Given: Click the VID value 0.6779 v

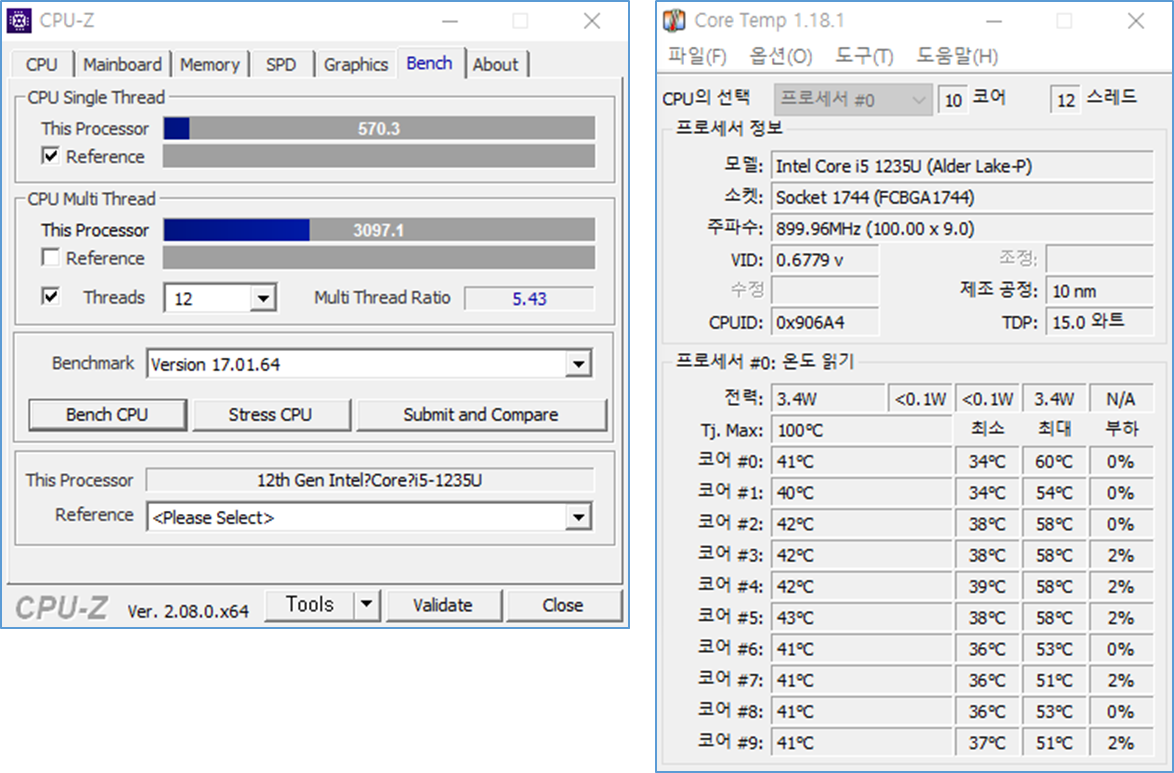Looking at the screenshot, I should click(824, 260).
